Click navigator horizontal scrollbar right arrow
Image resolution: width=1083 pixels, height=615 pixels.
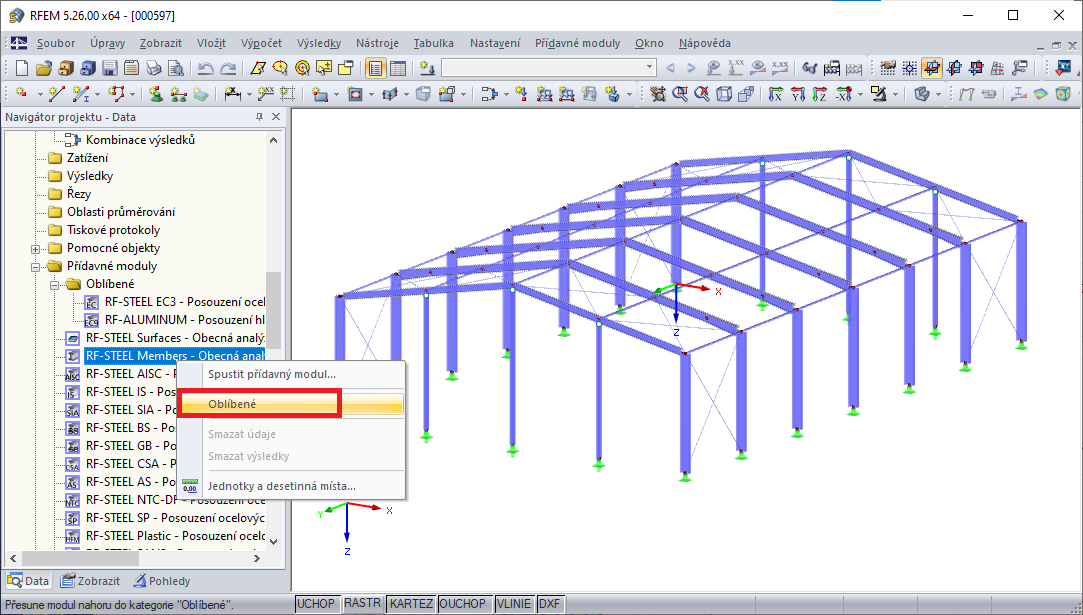pos(257,558)
